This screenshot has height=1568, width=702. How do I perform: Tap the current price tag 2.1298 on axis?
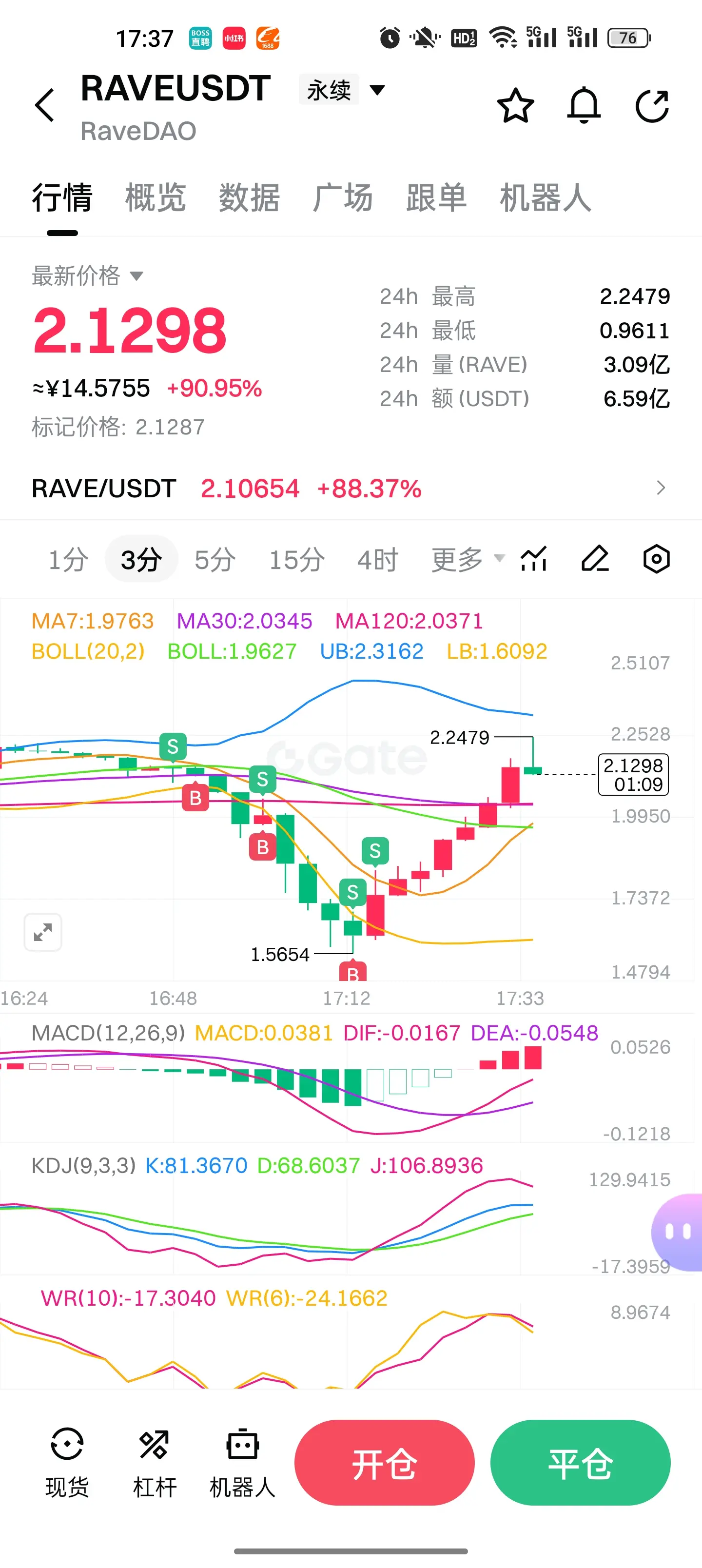point(634,774)
